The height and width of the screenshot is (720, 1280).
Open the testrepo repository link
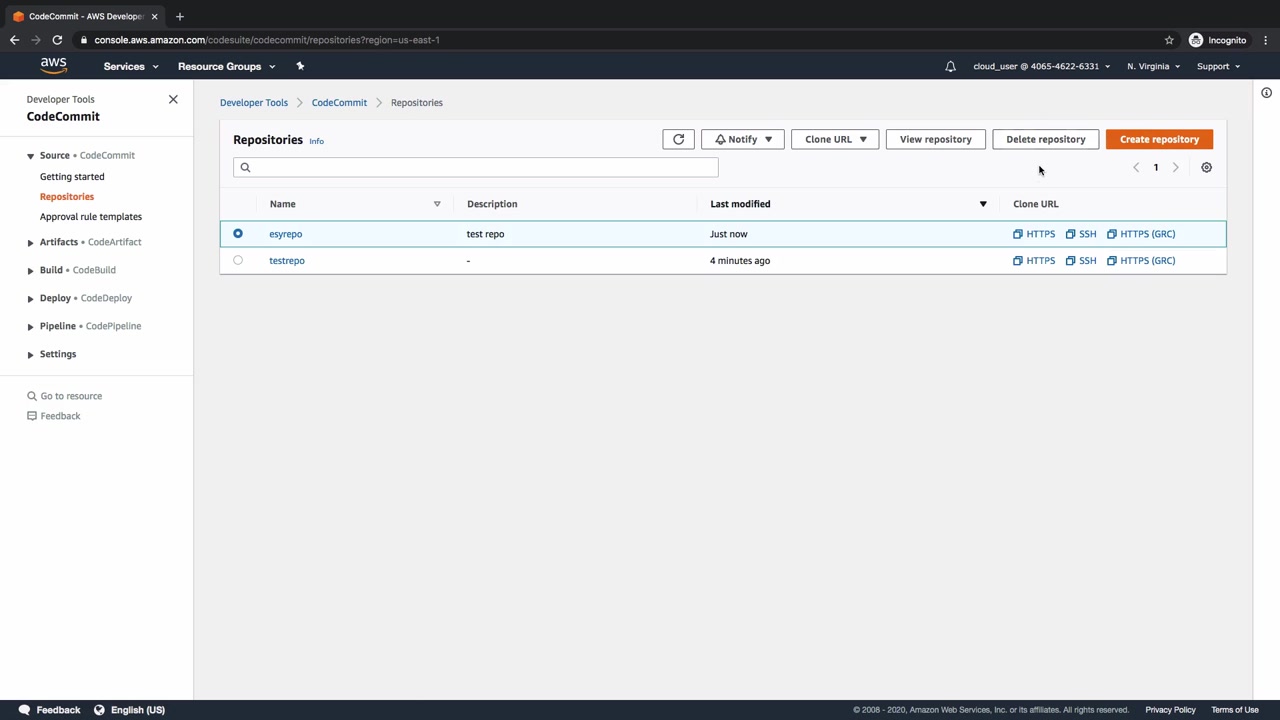pos(287,260)
